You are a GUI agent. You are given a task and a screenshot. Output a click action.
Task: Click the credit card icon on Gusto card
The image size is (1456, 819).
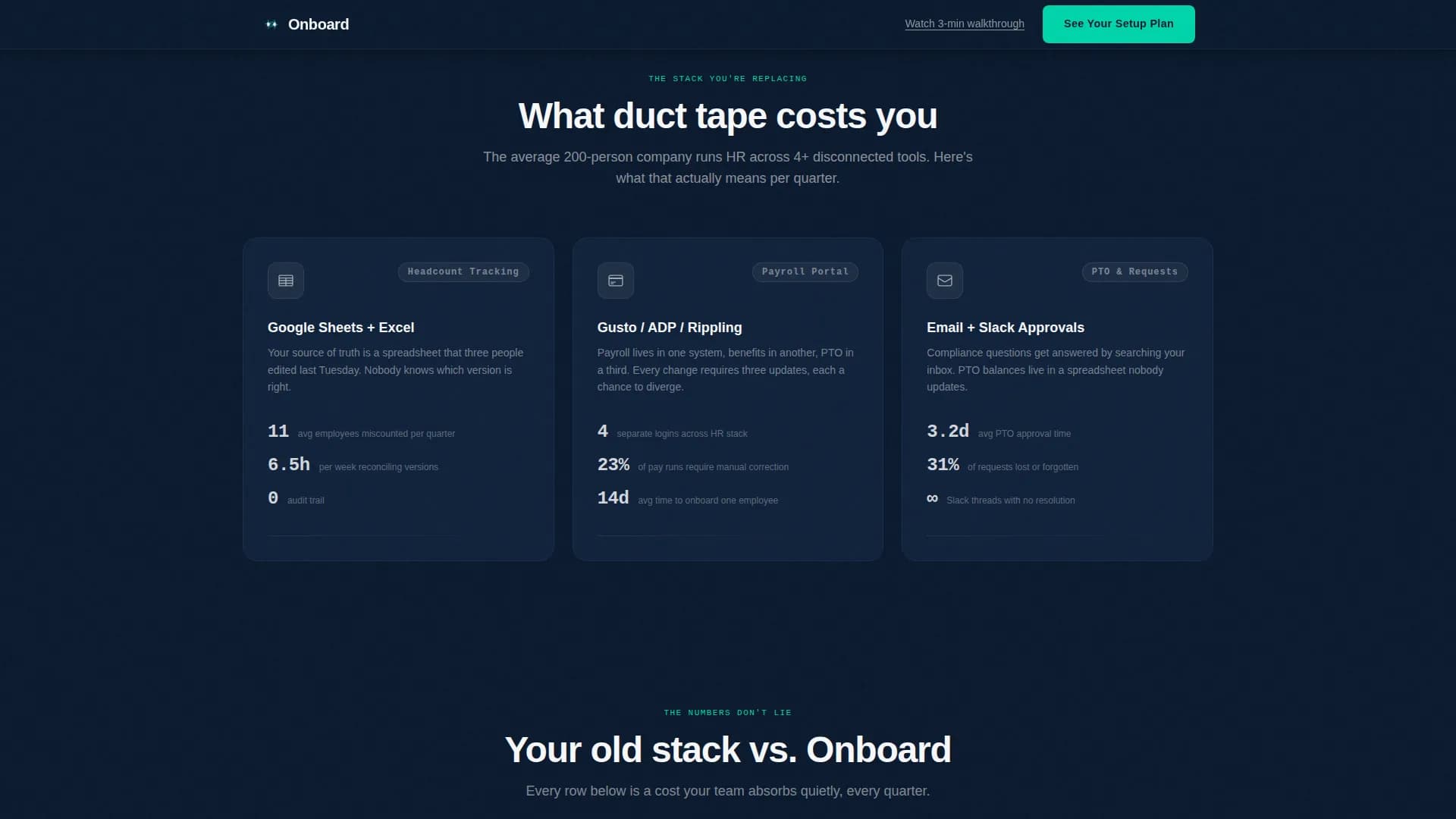[616, 281]
